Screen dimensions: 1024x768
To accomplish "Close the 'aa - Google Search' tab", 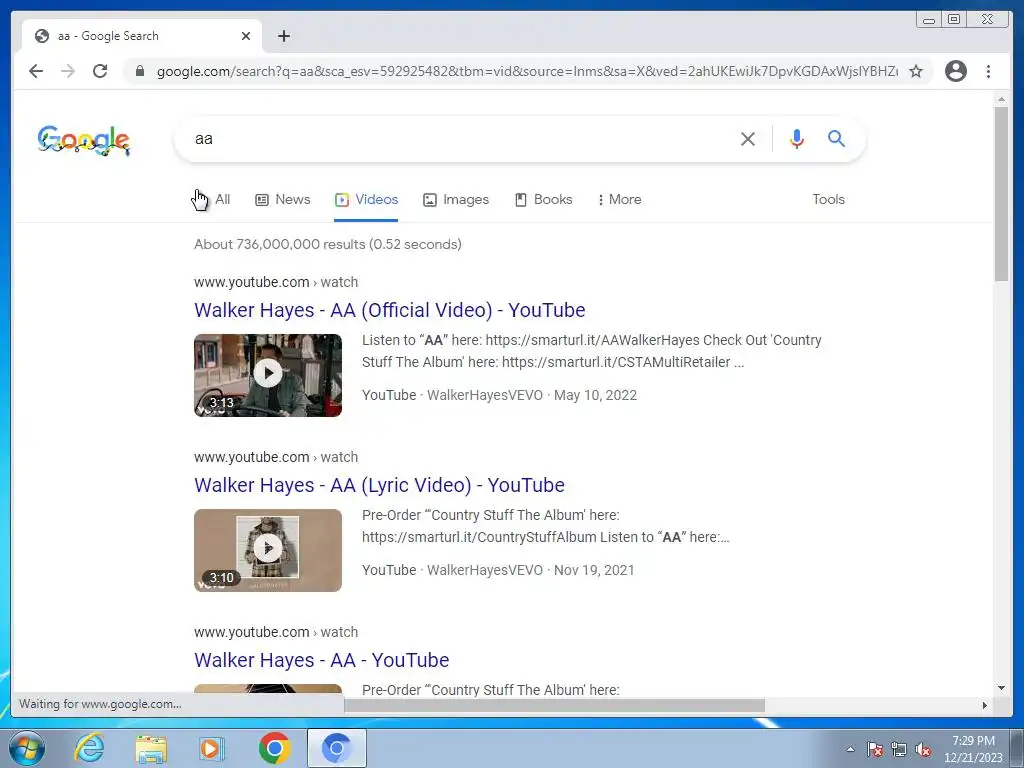I will coord(246,36).
